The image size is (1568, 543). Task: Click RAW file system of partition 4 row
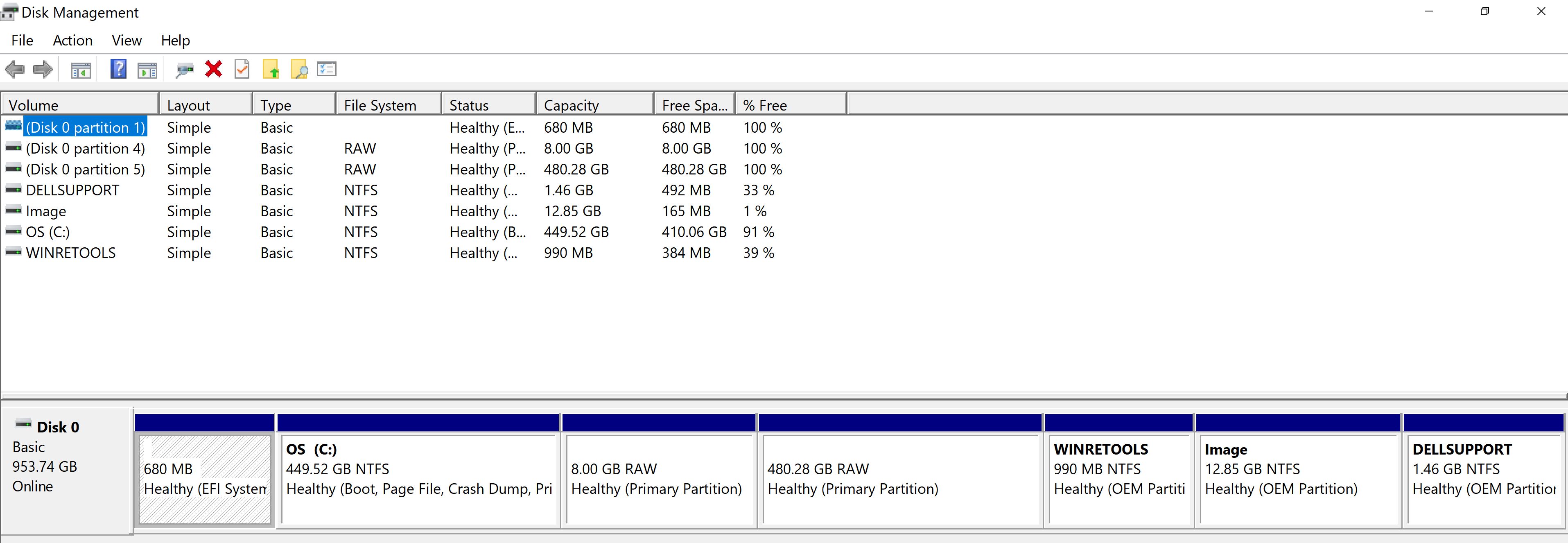(x=360, y=149)
